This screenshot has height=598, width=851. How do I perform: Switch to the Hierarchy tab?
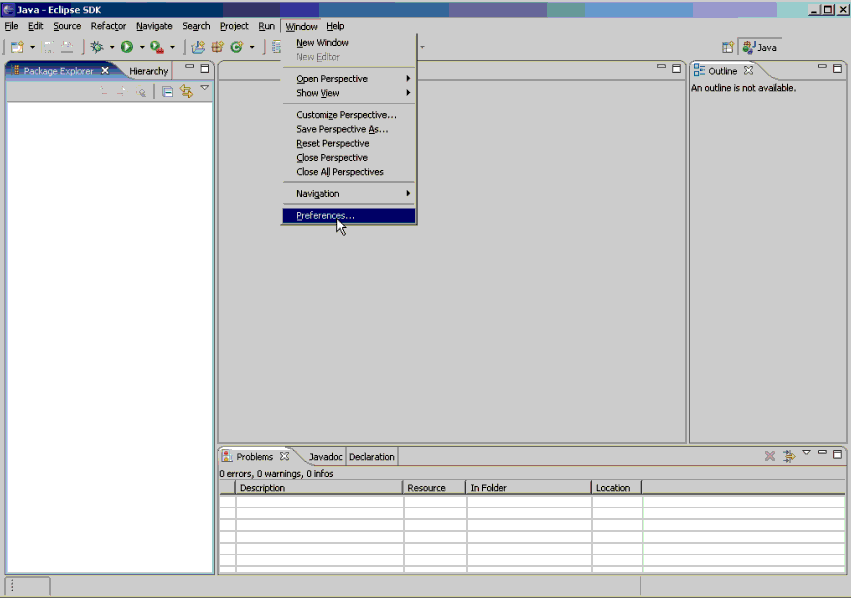[x=149, y=71]
